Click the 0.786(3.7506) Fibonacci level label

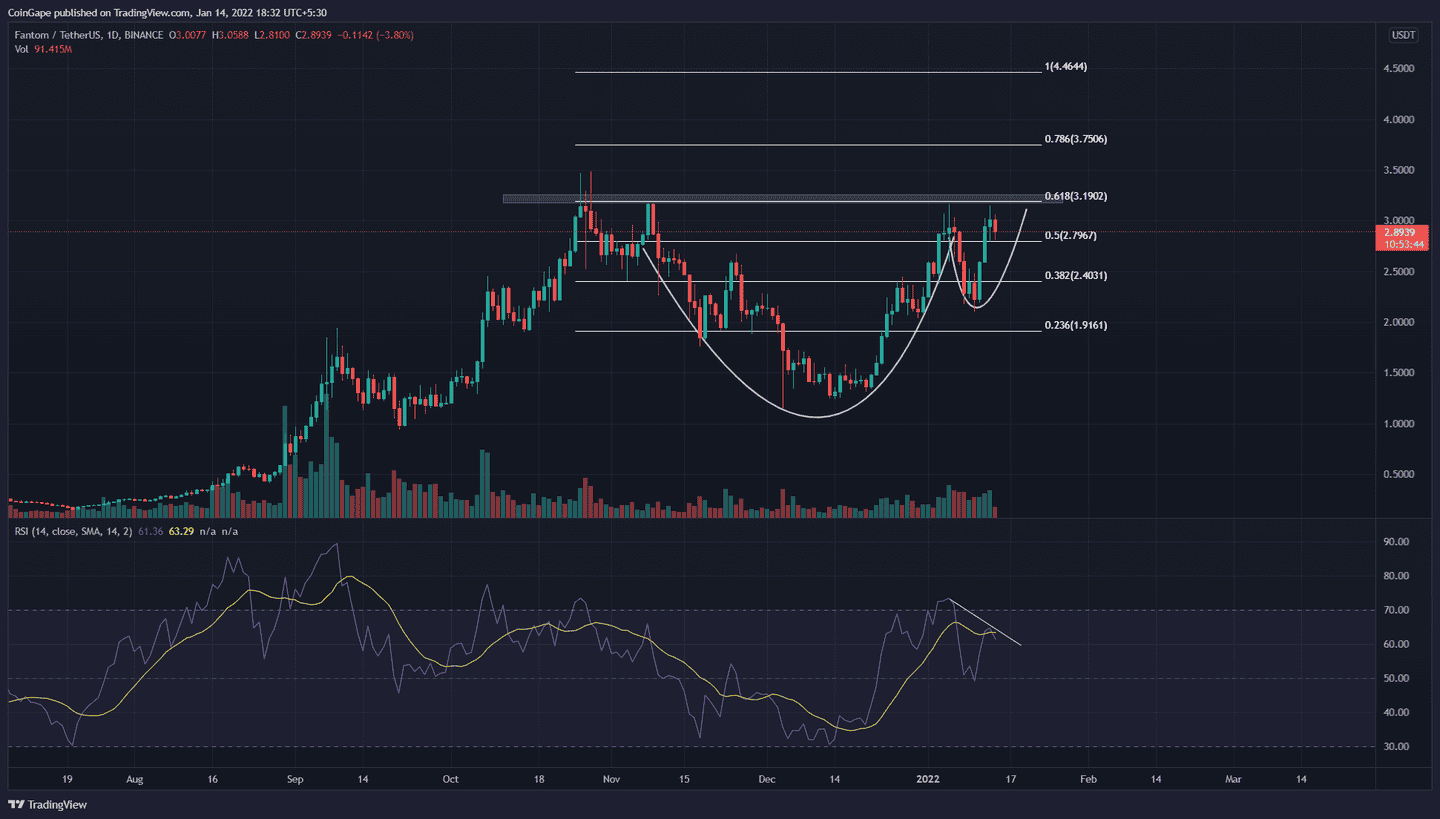(x=1077, y=139)
